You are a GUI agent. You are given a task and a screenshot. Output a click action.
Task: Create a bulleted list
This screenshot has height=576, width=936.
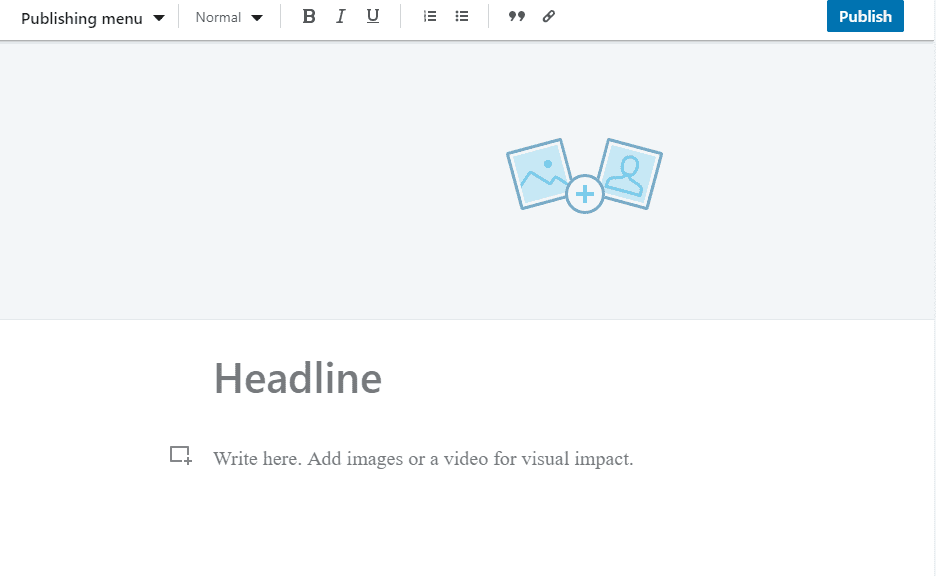461,16
